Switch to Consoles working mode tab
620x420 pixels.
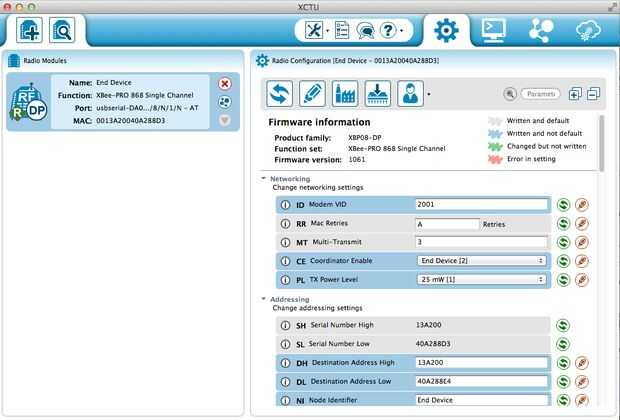pos(493,30)
